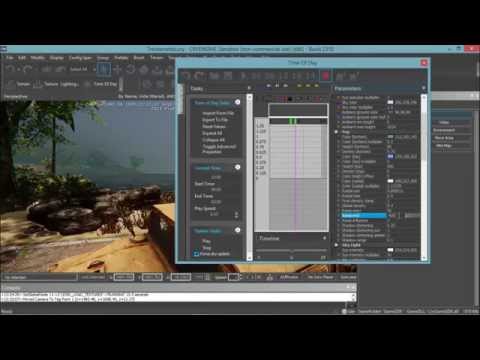Choose the Scale tool icon
This screenshot has height=360, width=480.
pos(144,69)
